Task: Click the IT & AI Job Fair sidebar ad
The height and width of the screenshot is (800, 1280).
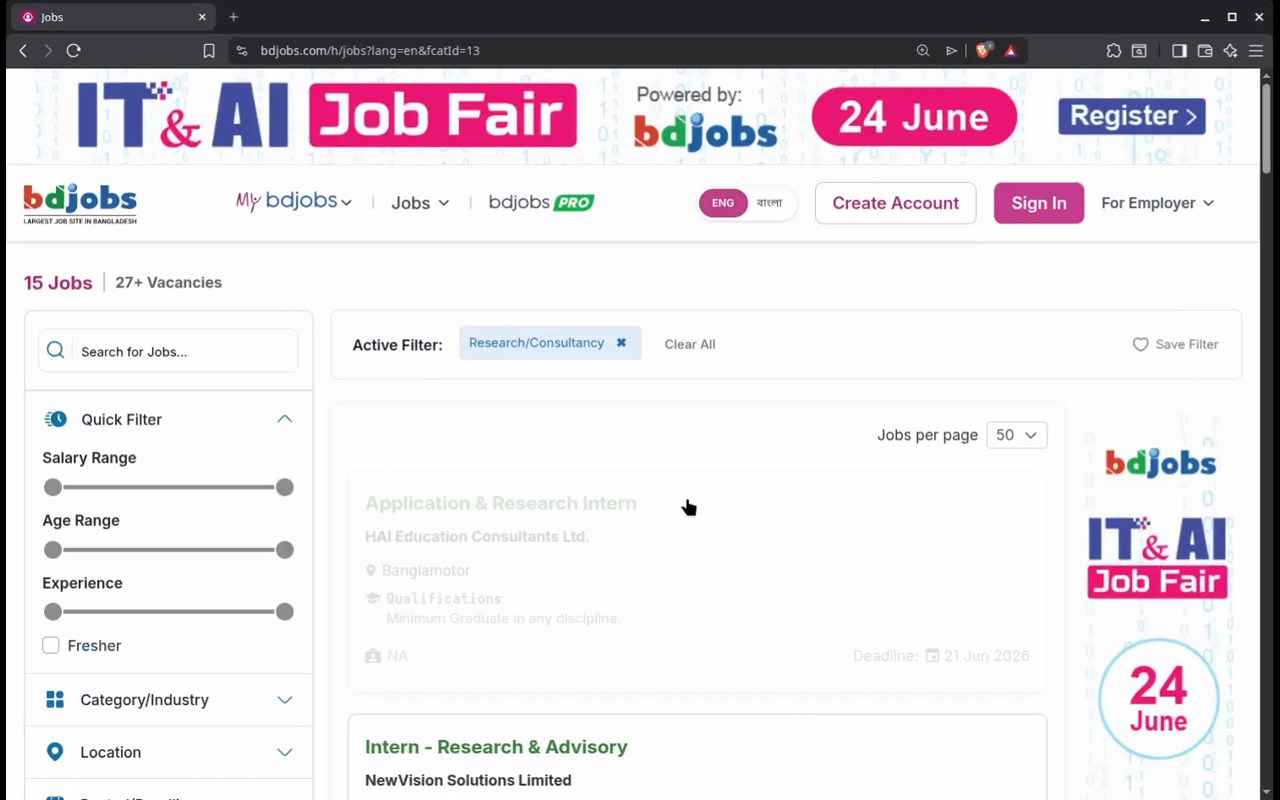Action: [x=1159, y=602]
